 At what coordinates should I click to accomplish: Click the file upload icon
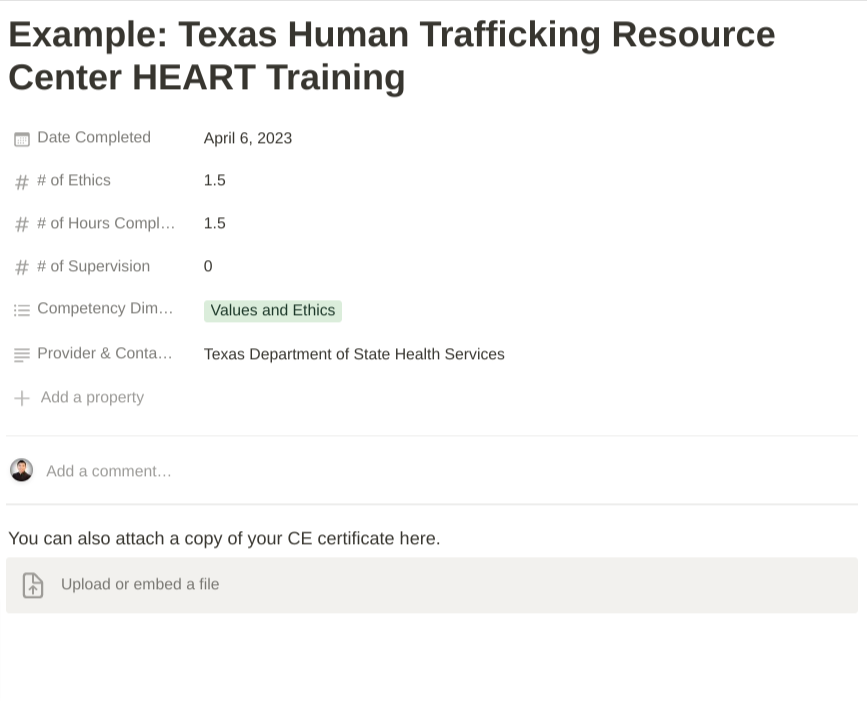pyautogui.click(x=33, y=585)
